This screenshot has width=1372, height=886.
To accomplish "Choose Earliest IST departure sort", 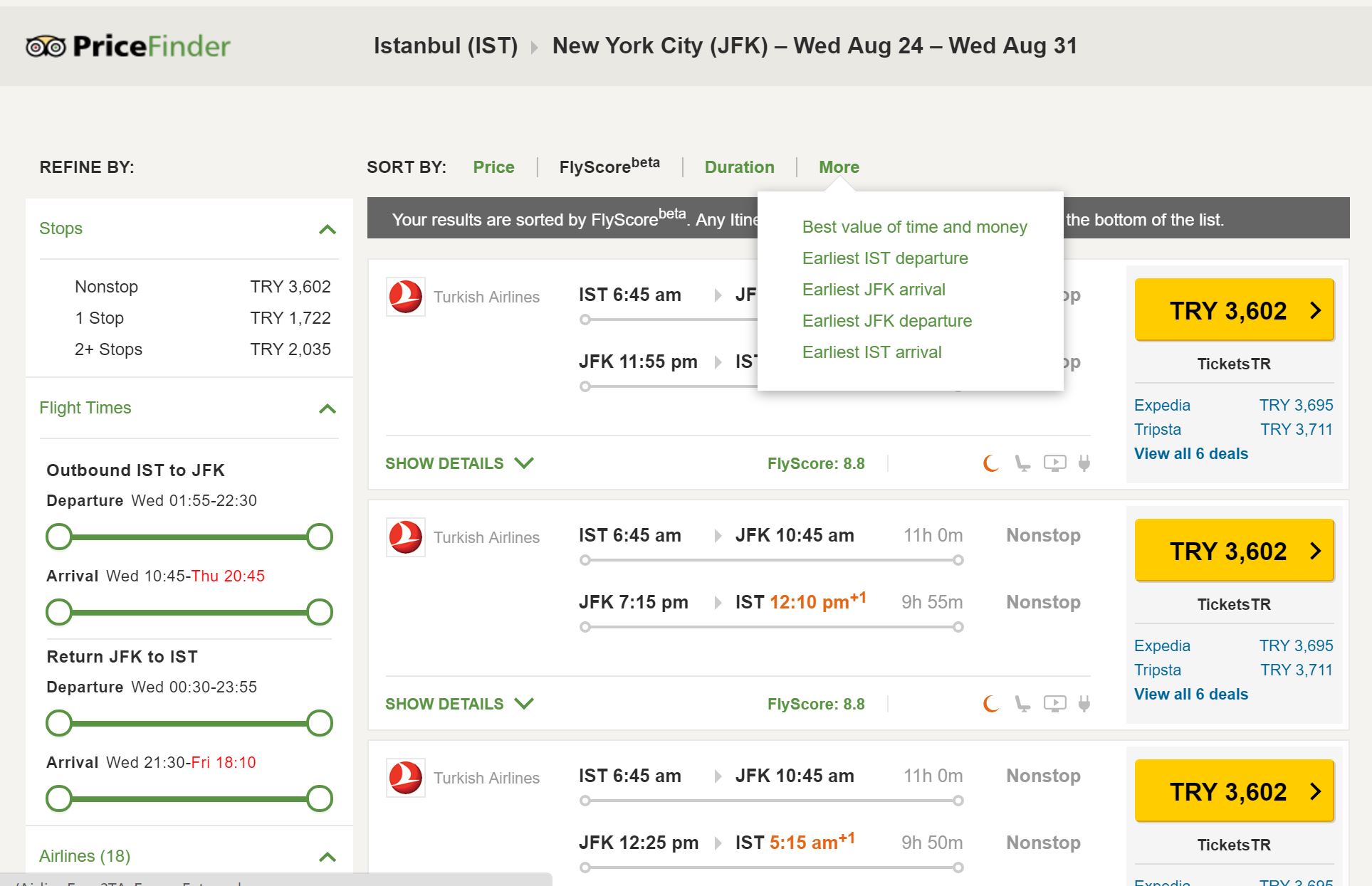I will pos(885,258).
